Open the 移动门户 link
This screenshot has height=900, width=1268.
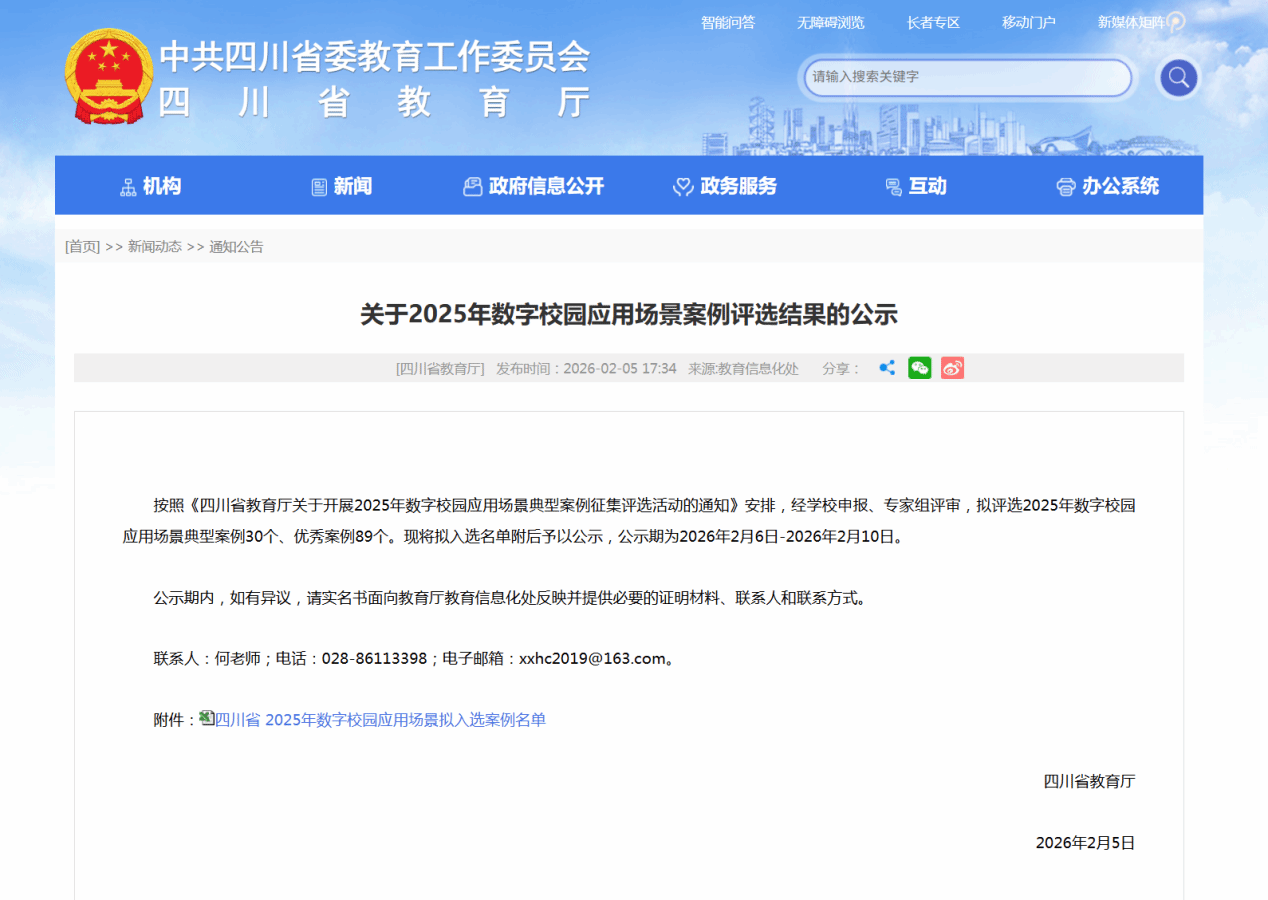point(1028,22)
